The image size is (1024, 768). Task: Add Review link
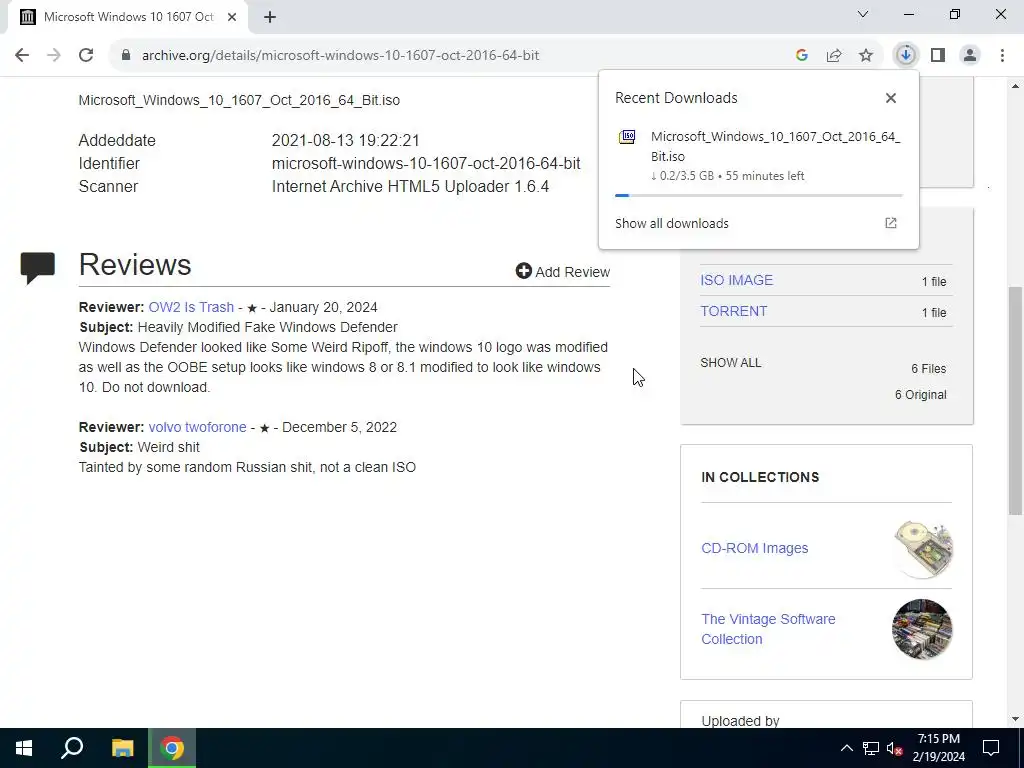(x=562, y=272)
